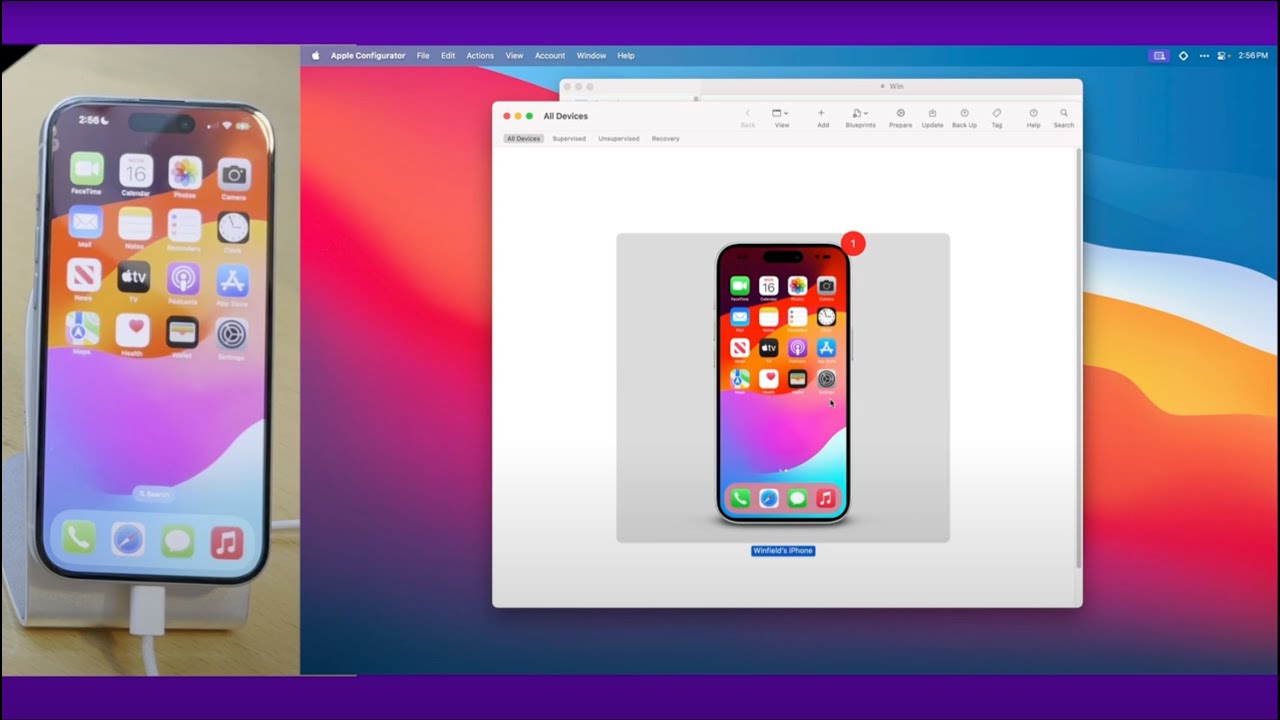
Task: Click the red notification badge on device
Action: [x=853, y=243]
